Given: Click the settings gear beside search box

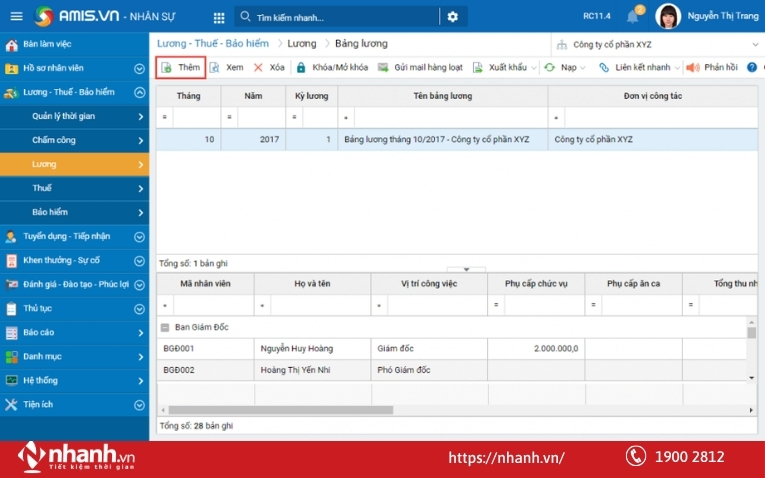Looking at the screenshot, I should click(452, 17).
